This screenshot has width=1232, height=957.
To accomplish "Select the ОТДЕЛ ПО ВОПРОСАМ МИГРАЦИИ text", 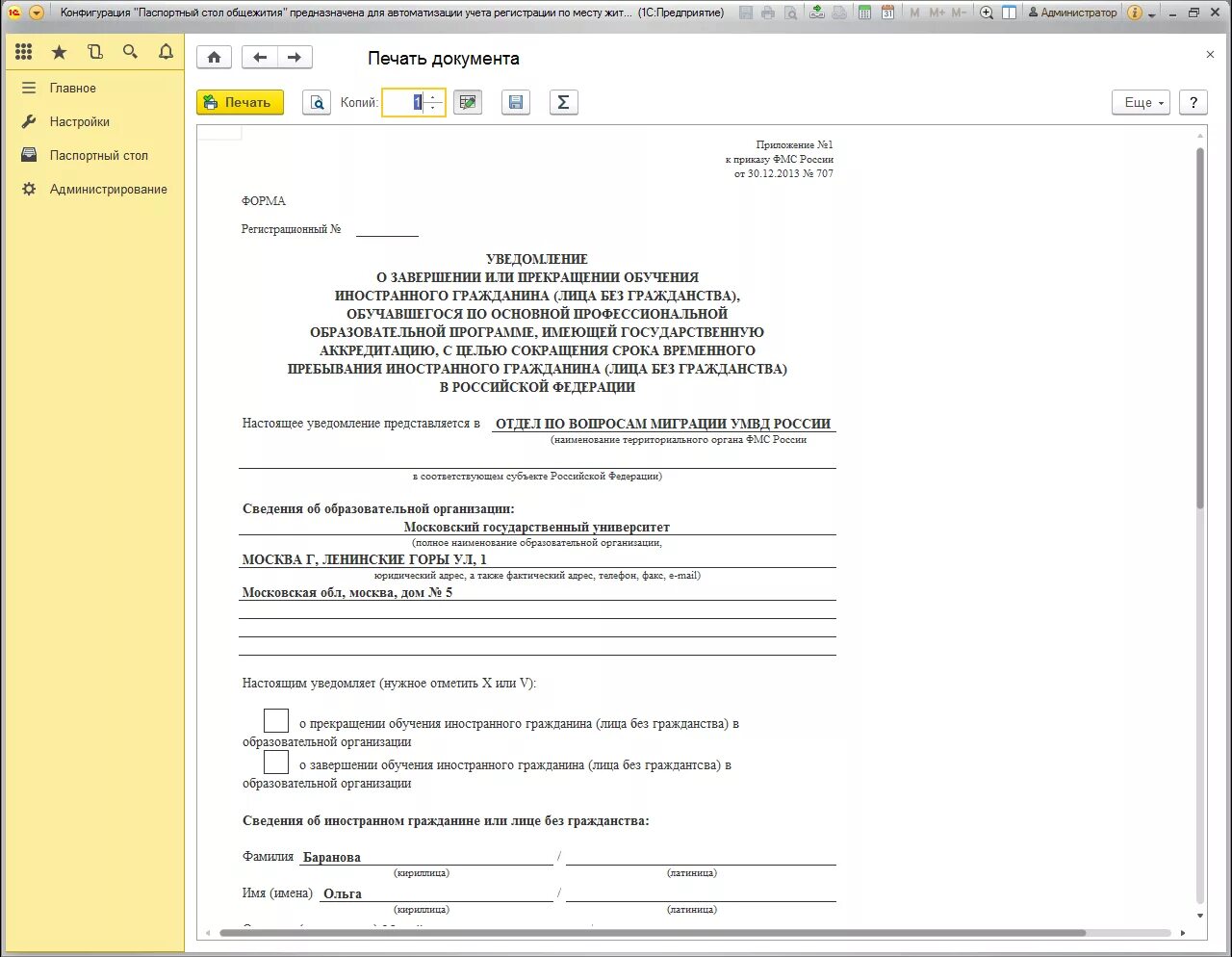I will (663, 424).
